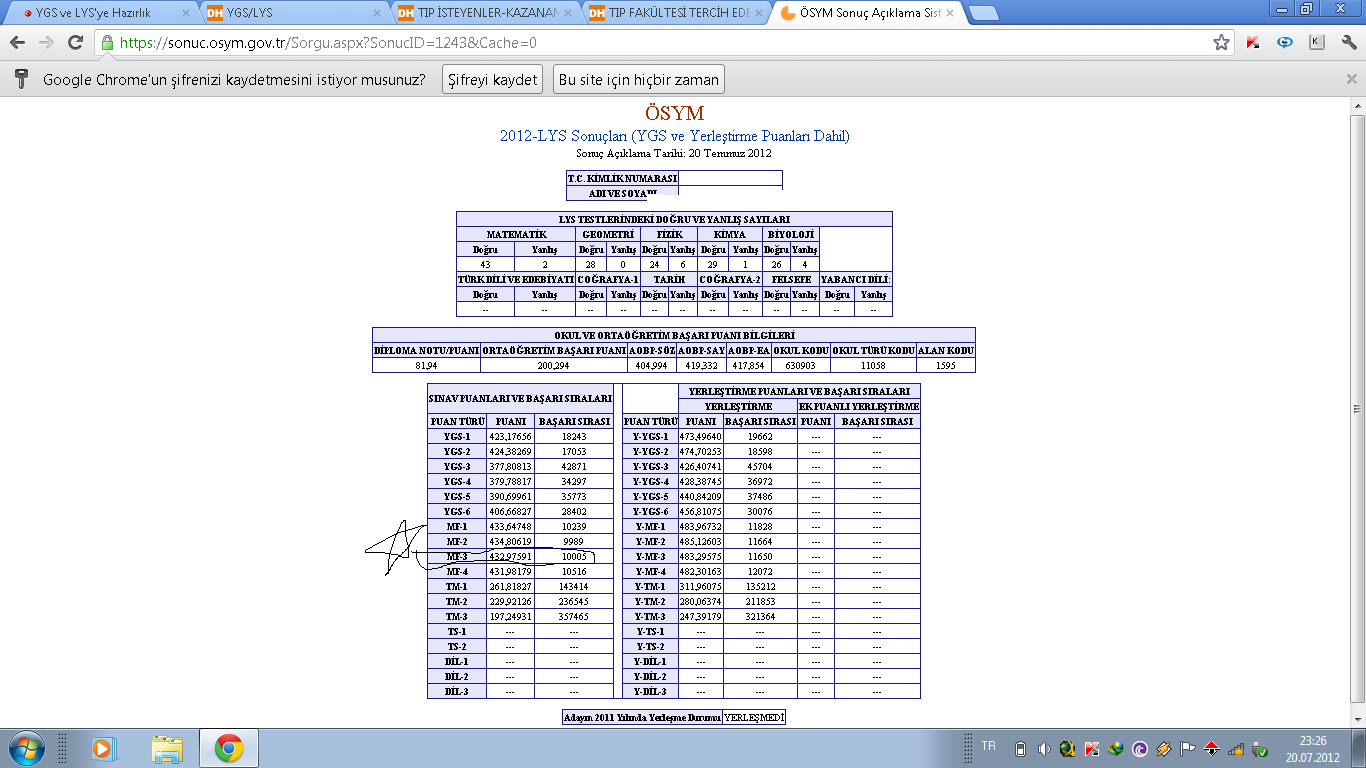Open the blue speech-bubble extension icon
The height and width of the screenshot is (768, 1366).
point(1285,43)
